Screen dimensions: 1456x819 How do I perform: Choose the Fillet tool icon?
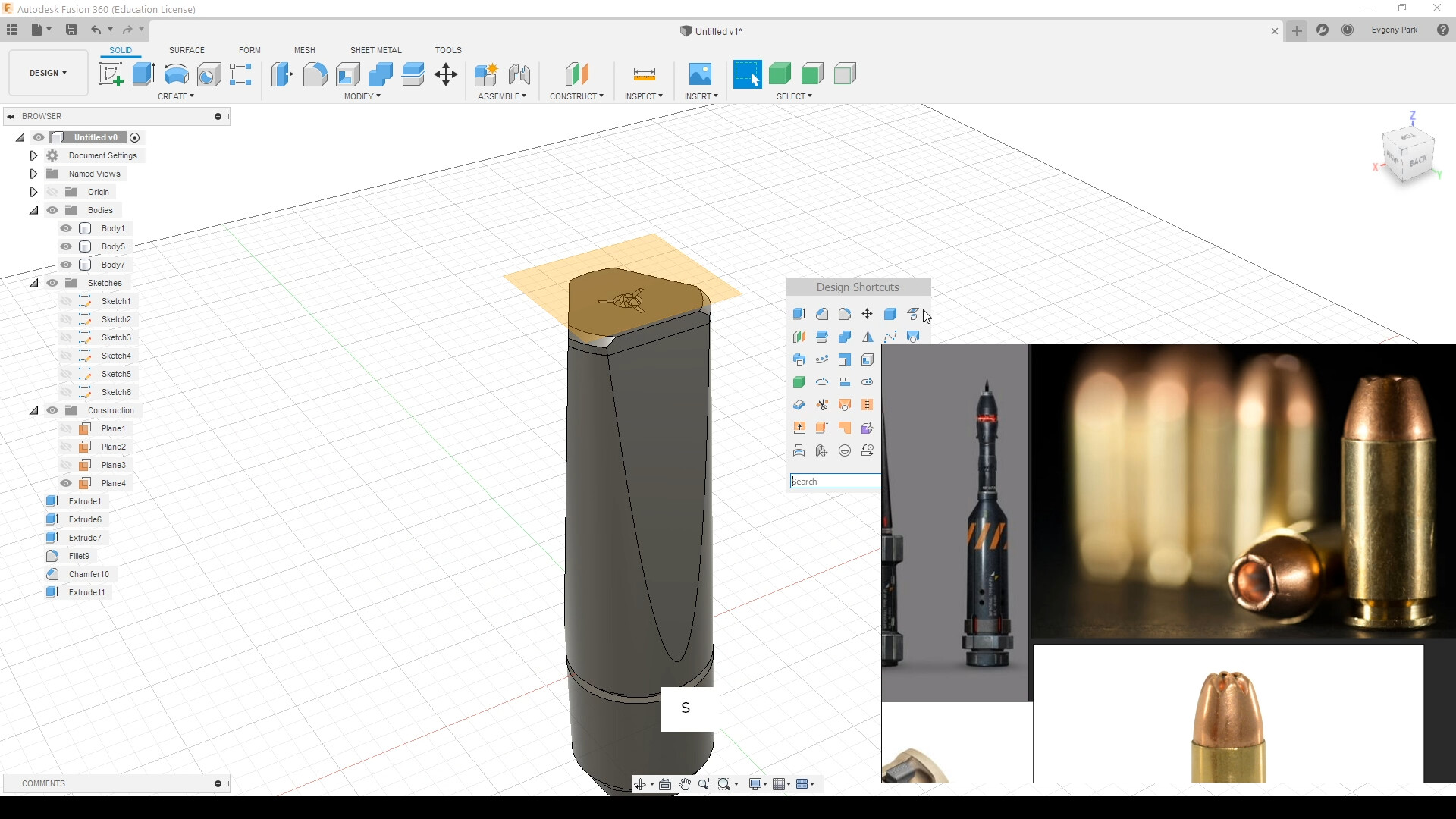pos(315,74)
